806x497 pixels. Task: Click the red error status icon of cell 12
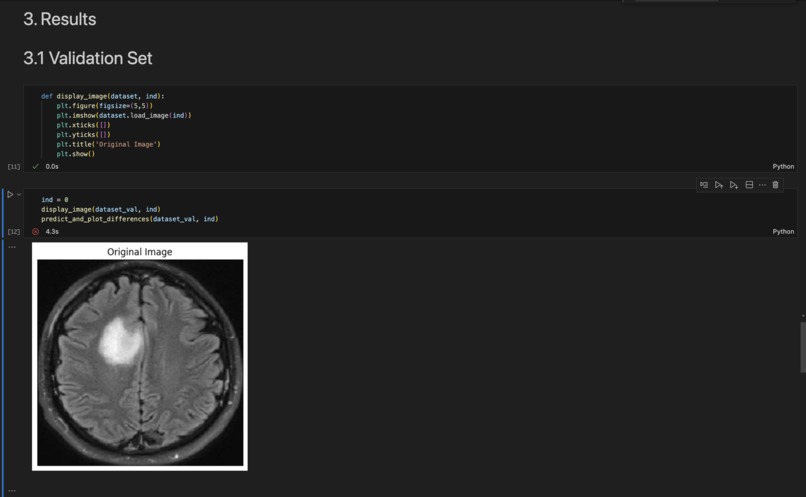point(35,232)
